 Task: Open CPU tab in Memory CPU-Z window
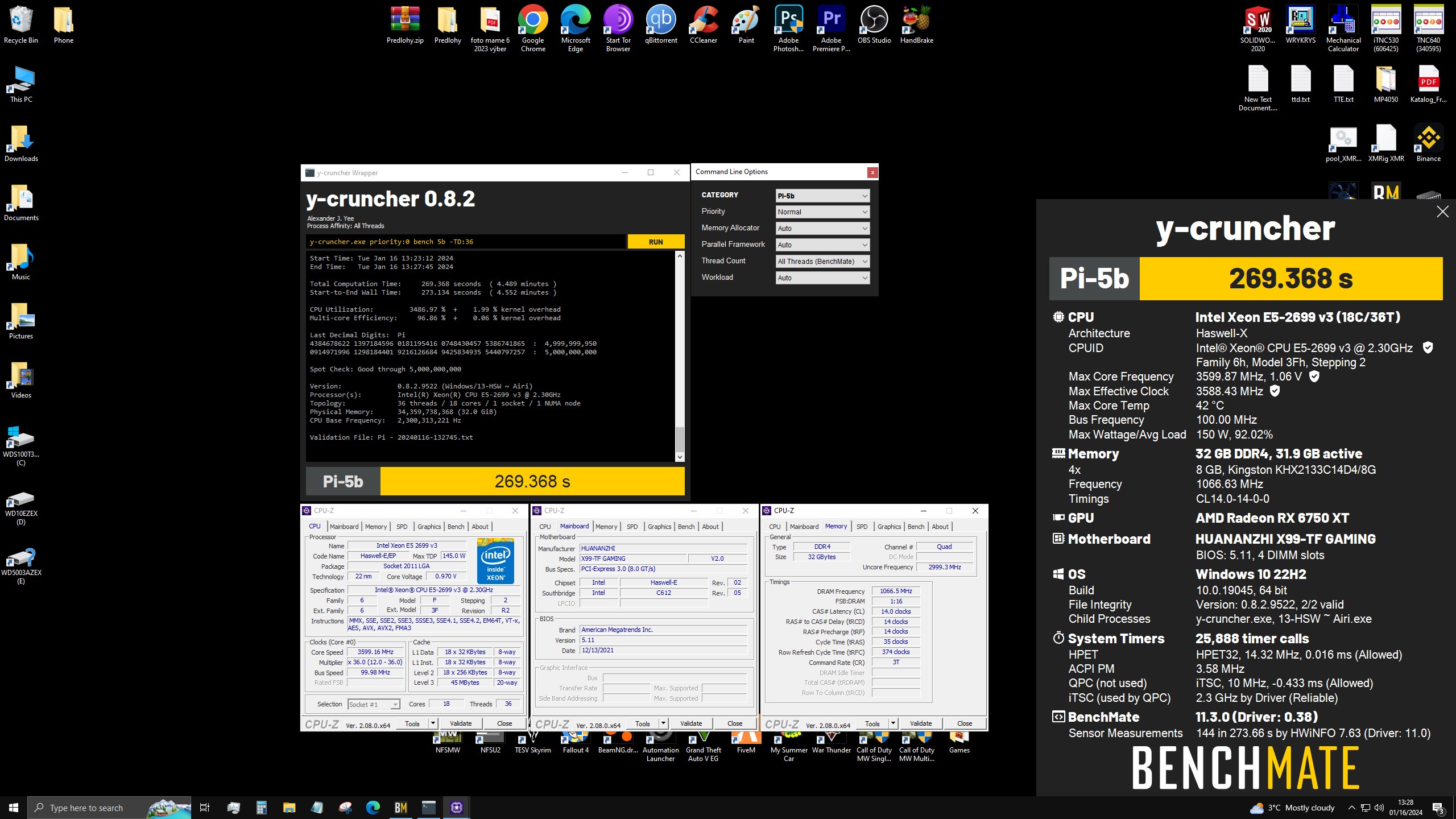[x=775, y=527]
